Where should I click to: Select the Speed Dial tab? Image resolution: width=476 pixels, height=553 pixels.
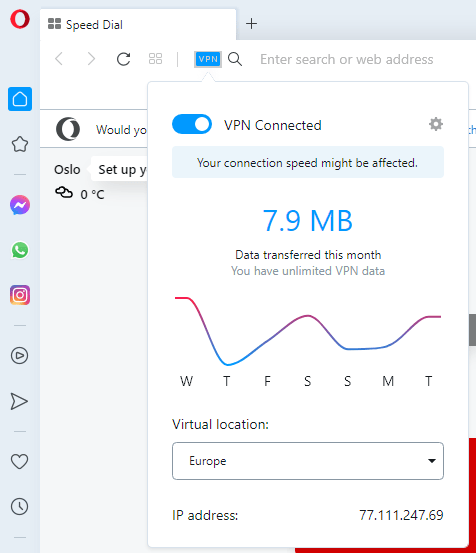(138, 24)
